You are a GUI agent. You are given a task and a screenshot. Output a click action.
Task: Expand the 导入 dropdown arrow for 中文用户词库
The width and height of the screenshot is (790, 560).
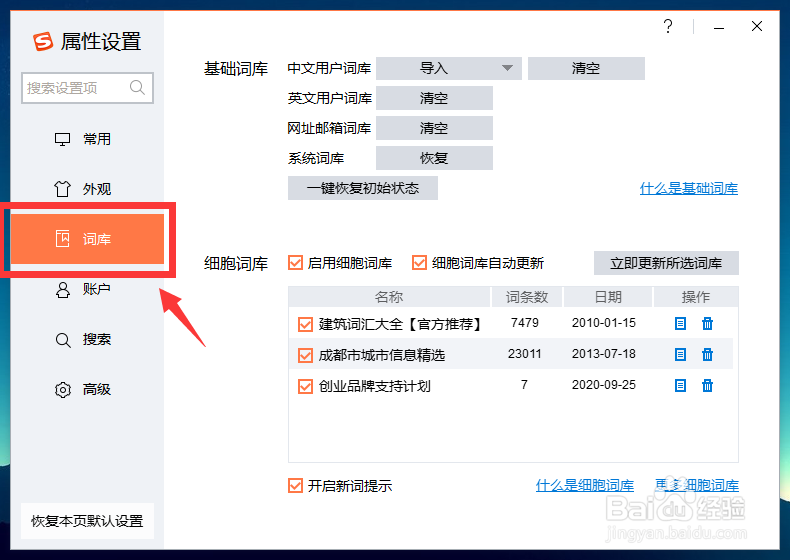tap(507, 68)
